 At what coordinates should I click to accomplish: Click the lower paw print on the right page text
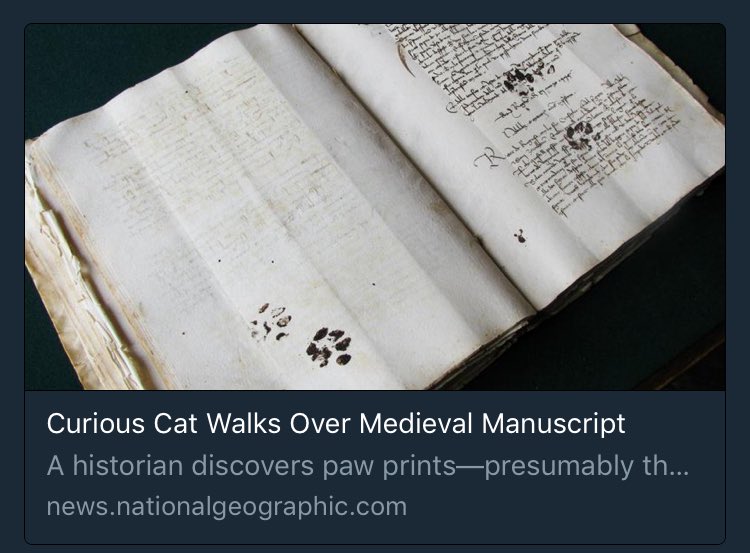[581, 134]
